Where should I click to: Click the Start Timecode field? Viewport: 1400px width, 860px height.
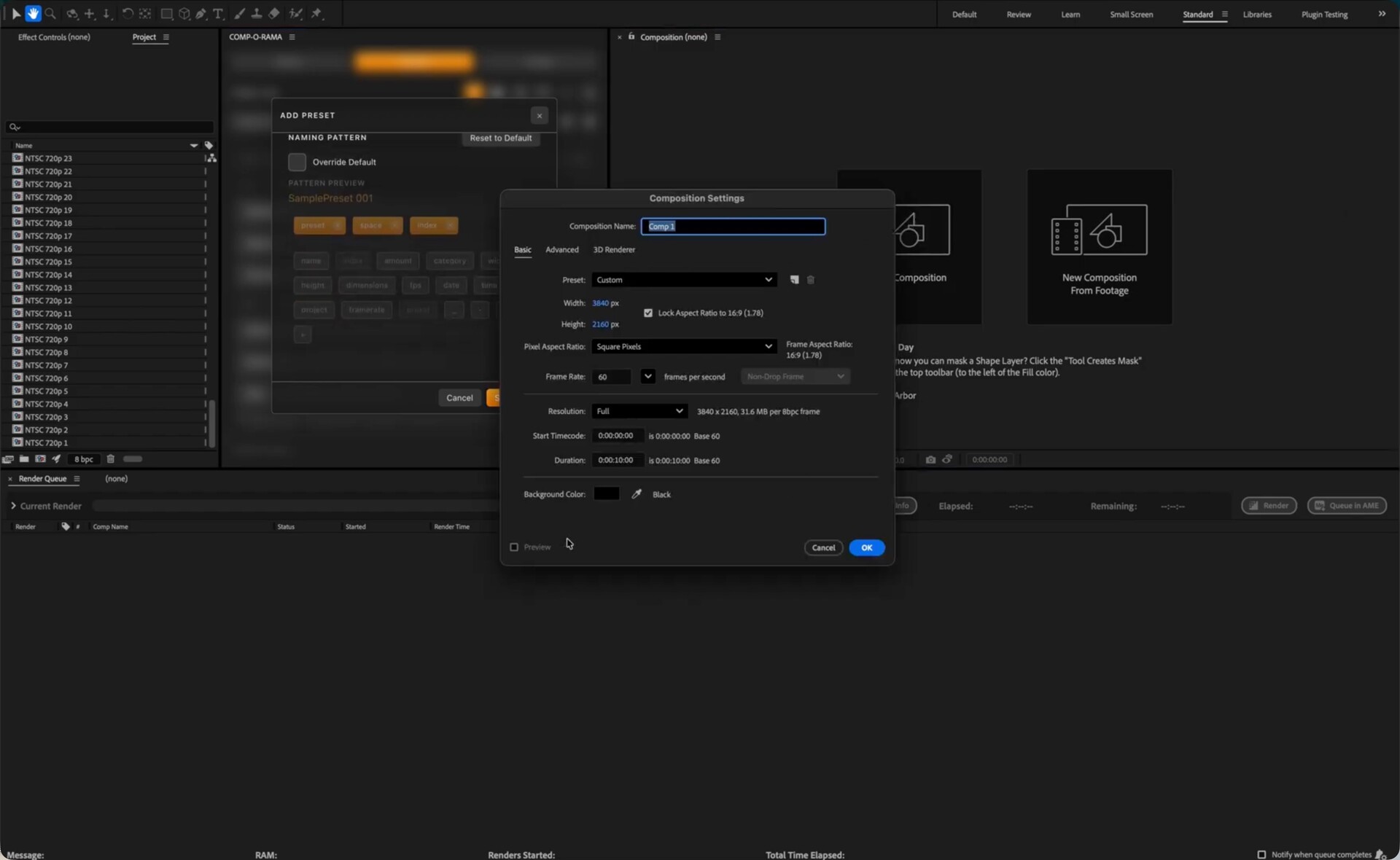[618, 436]
